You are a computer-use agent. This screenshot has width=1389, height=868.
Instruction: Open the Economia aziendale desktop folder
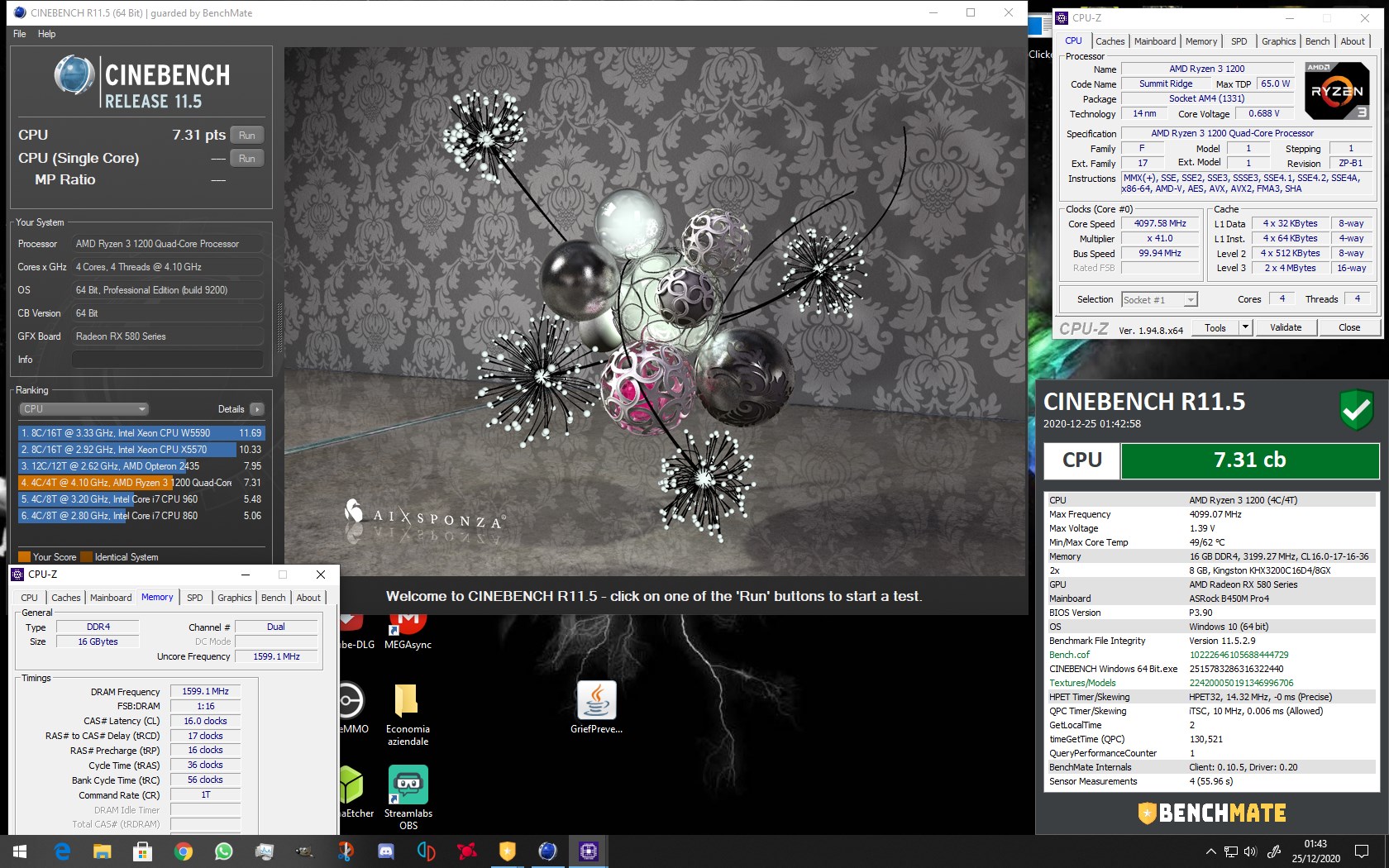408,715
